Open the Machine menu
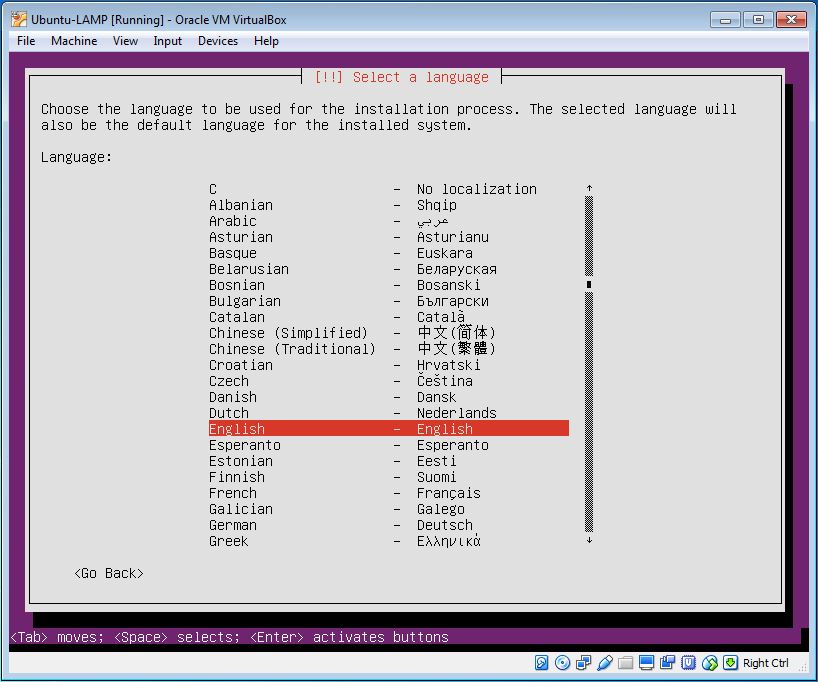The height and width of the screenshot is (682, 818). pyautogui.click(x=74, y=41)
